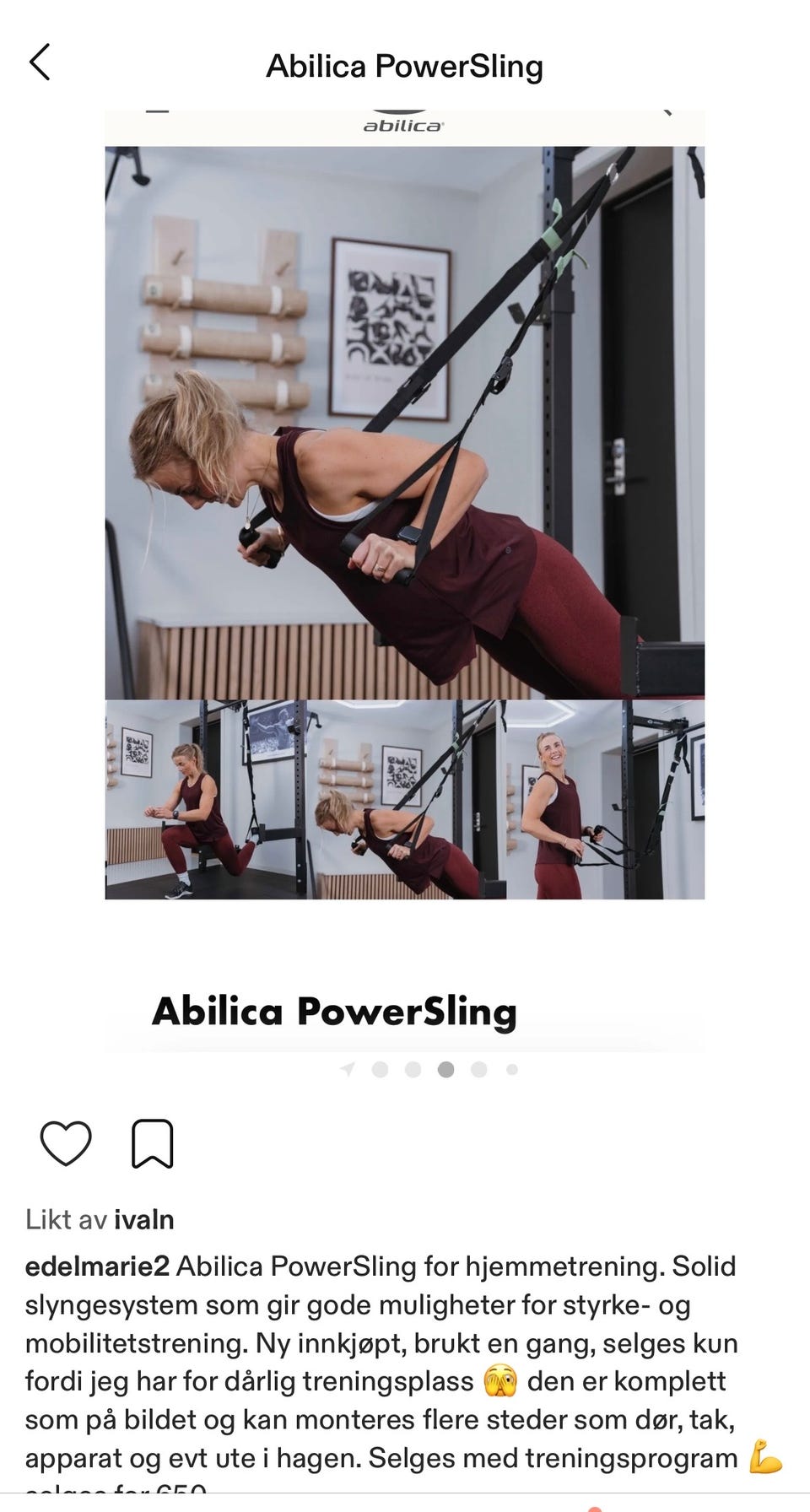Save the post with the bookmark icon
This screenshot has height=1512, width=810.
(x=153, y=1144)
